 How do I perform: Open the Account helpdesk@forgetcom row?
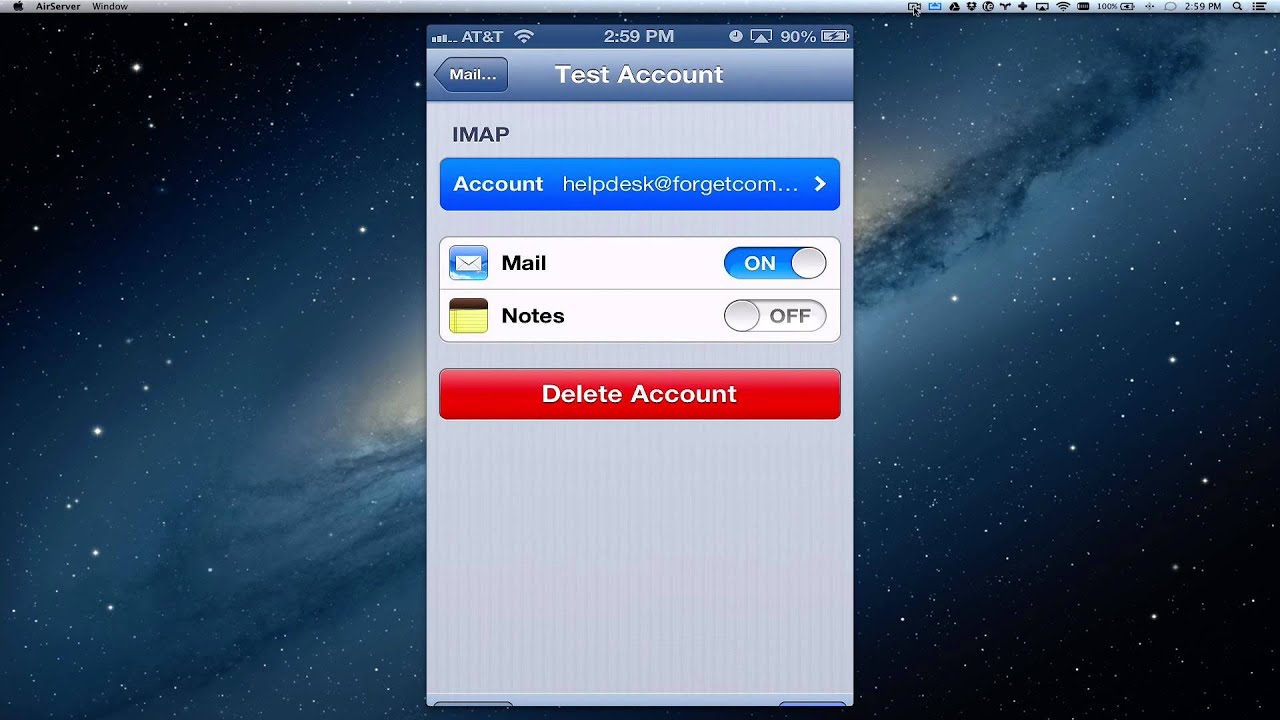(640, 184)
